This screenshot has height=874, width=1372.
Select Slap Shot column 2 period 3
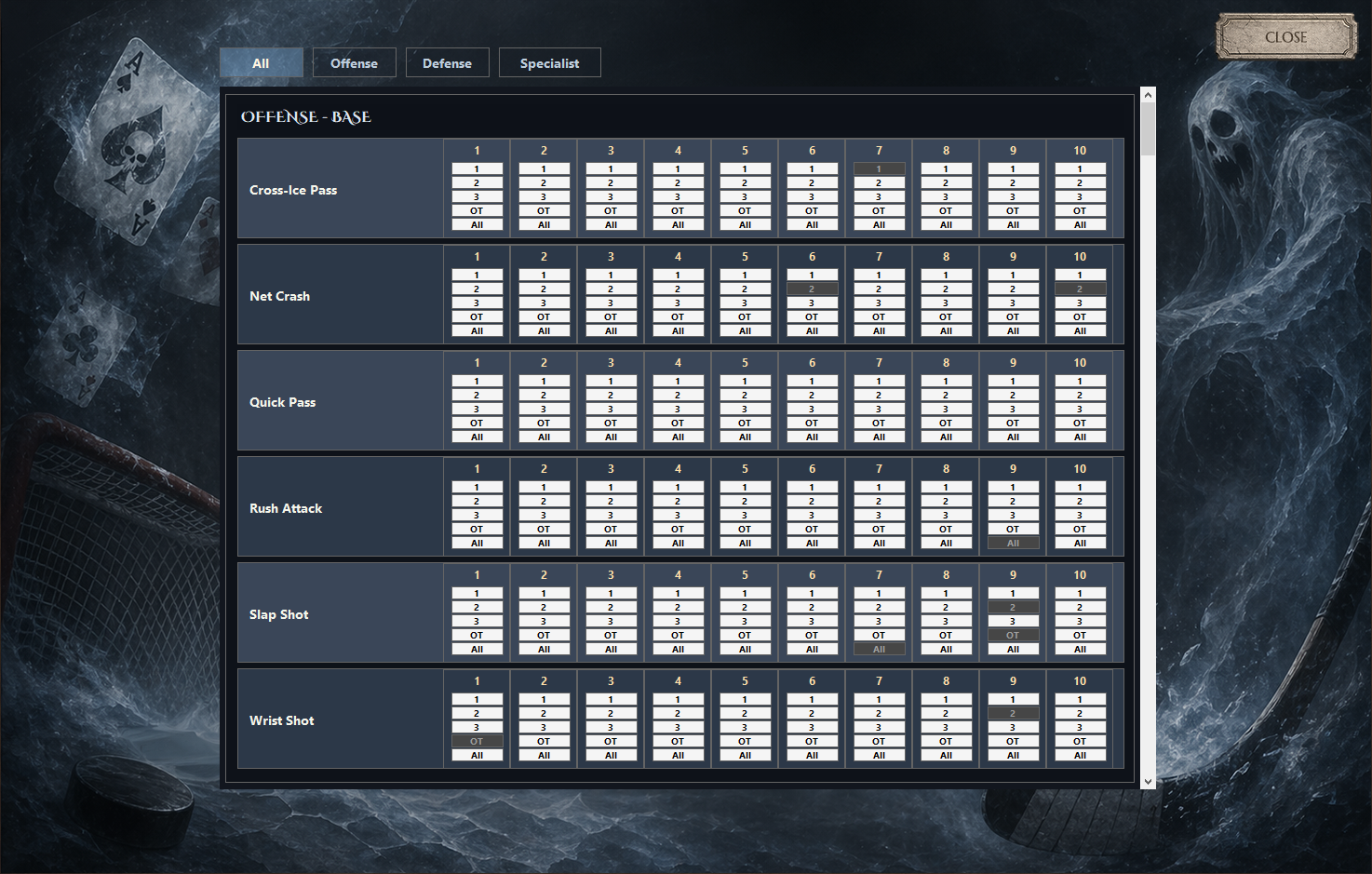click(544, 622)
